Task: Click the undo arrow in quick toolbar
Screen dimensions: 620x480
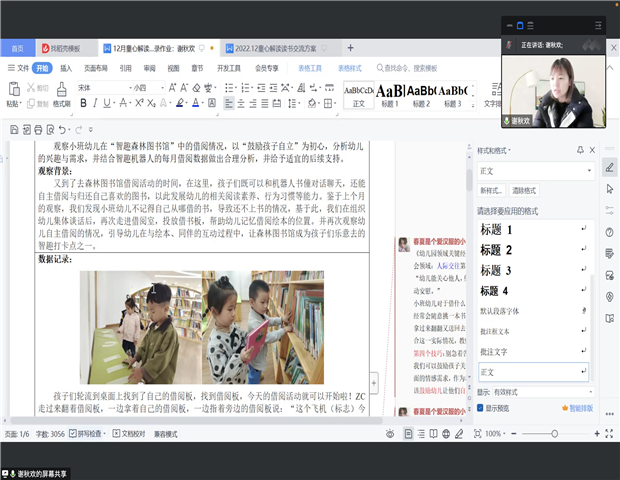Action: (62, 129)
